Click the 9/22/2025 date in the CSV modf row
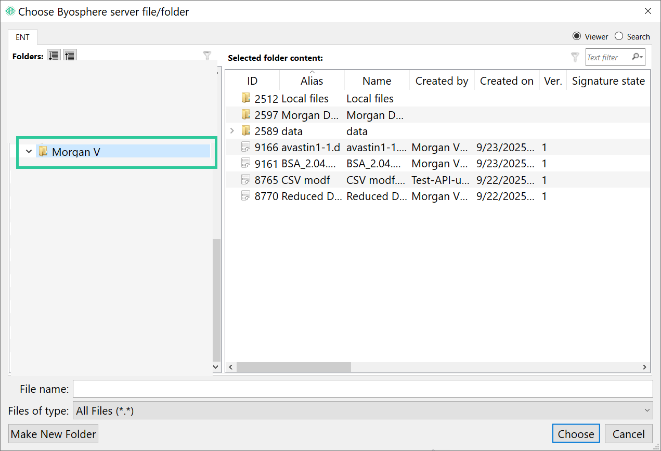 pyautogui.click(x=505, y=180)
